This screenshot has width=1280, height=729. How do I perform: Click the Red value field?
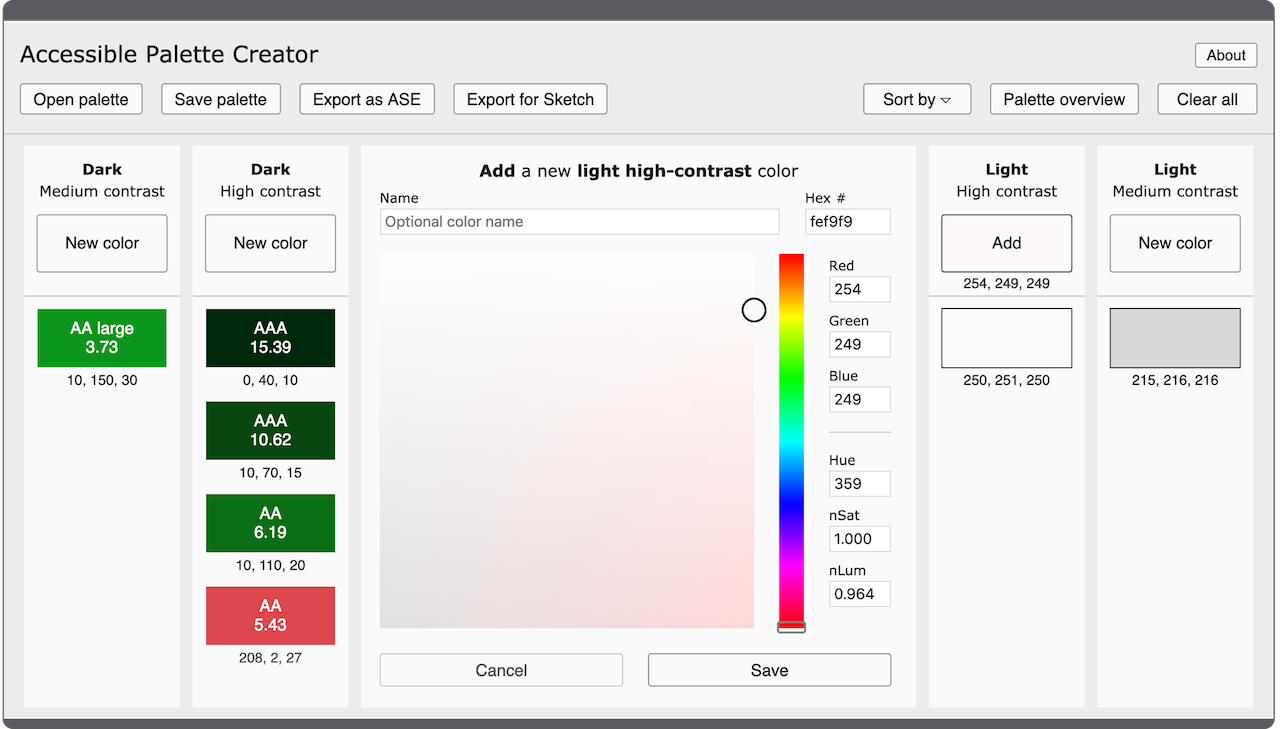point(859,289)
